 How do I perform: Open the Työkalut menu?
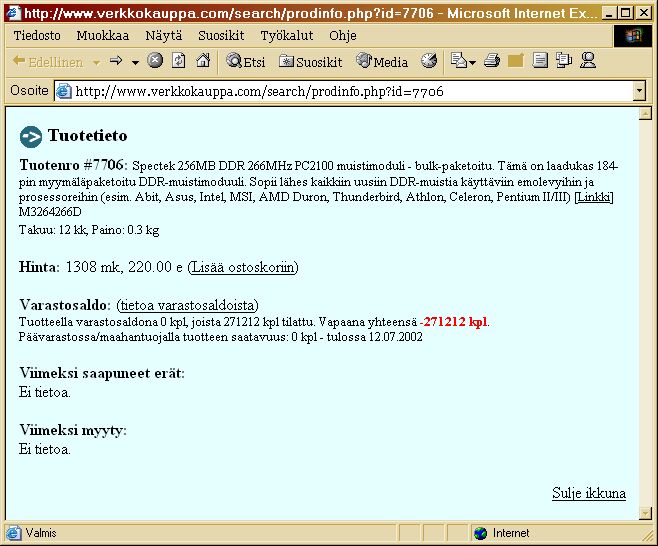(287, 35)
